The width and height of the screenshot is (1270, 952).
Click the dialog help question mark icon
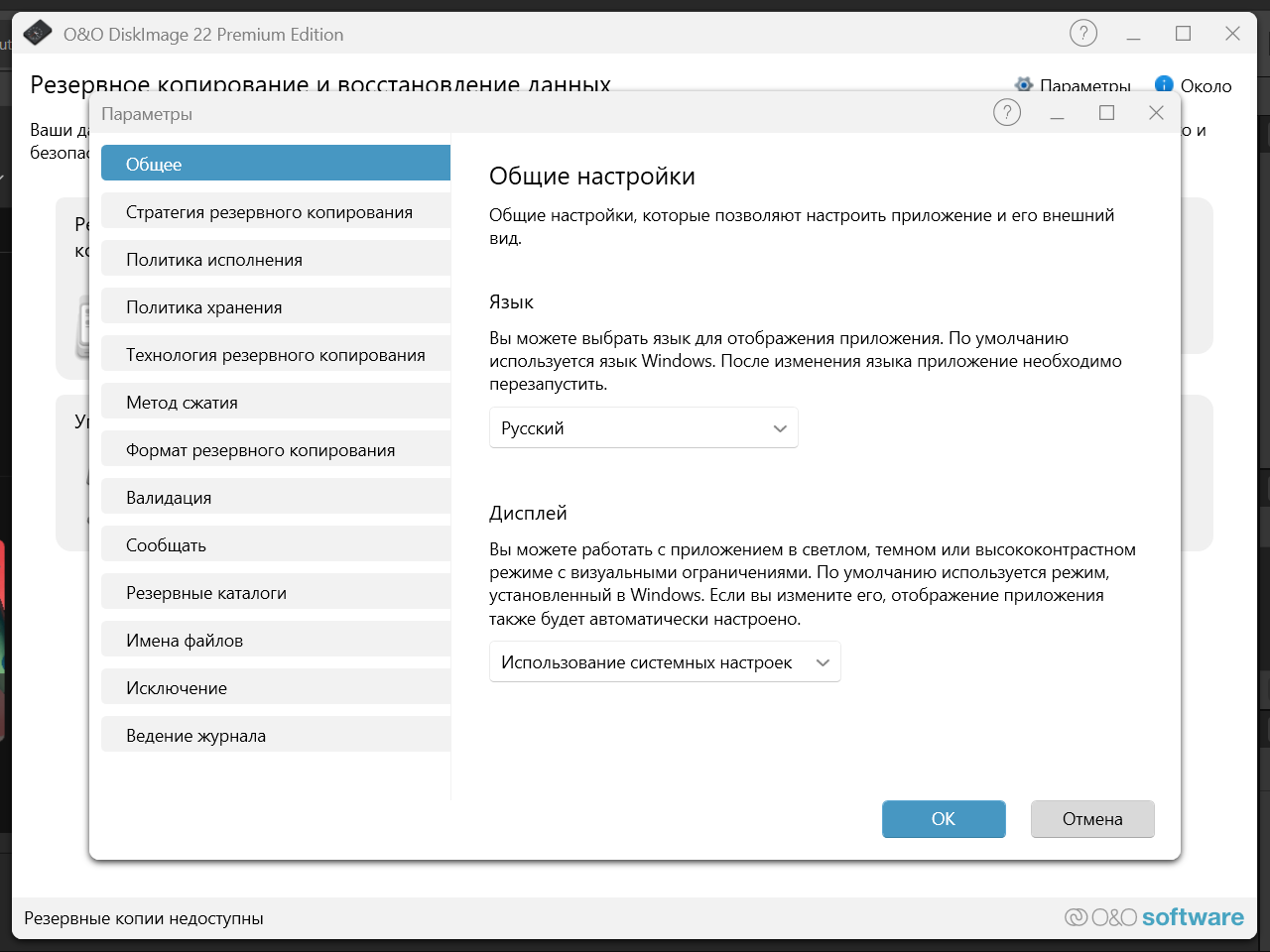[1007, 113]
